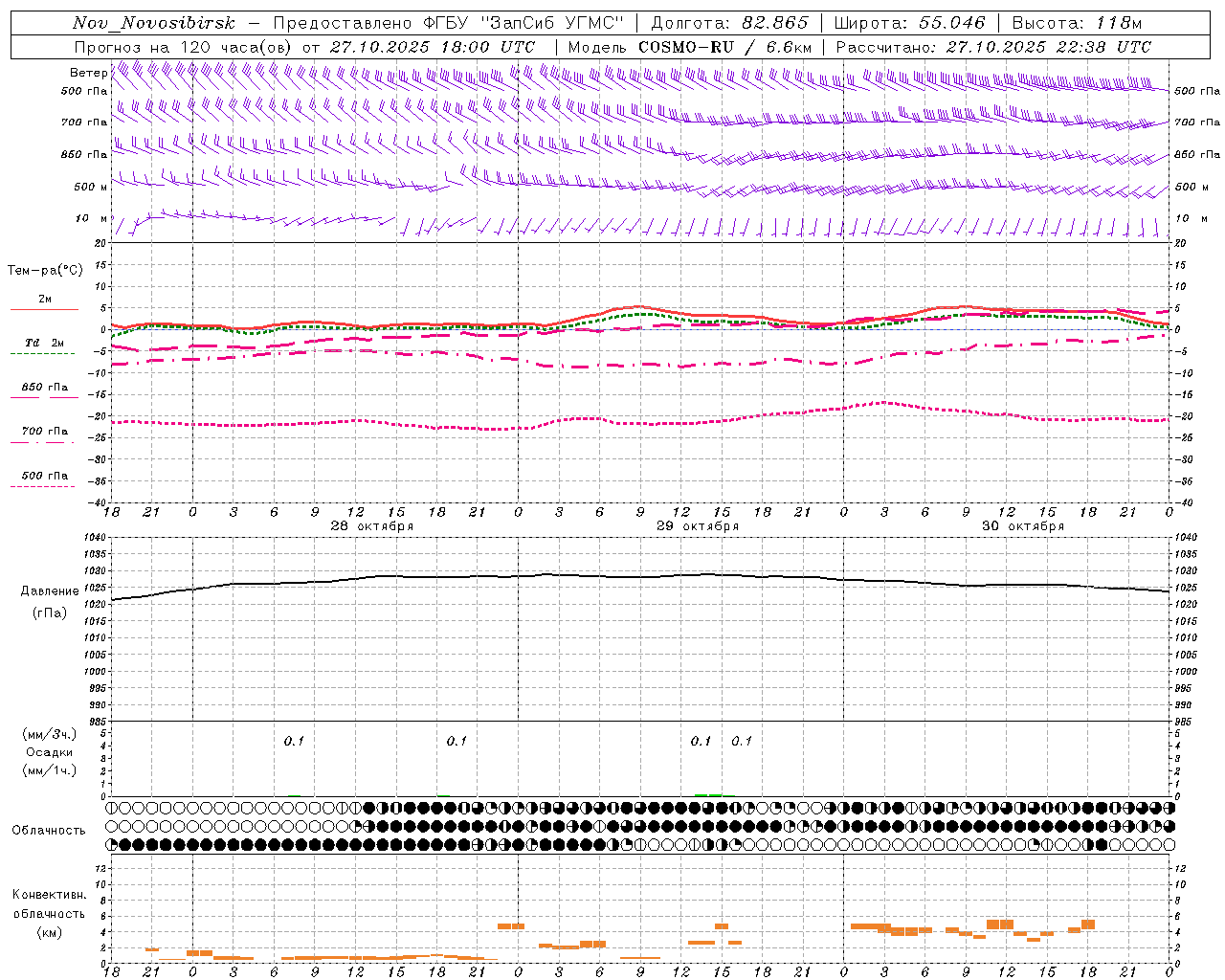This screenshot has height=980, width=1225.
Task: Select the Рассчитано: 27.10.2025 22:38 UTC timestamp
Action: coord(993,46)
